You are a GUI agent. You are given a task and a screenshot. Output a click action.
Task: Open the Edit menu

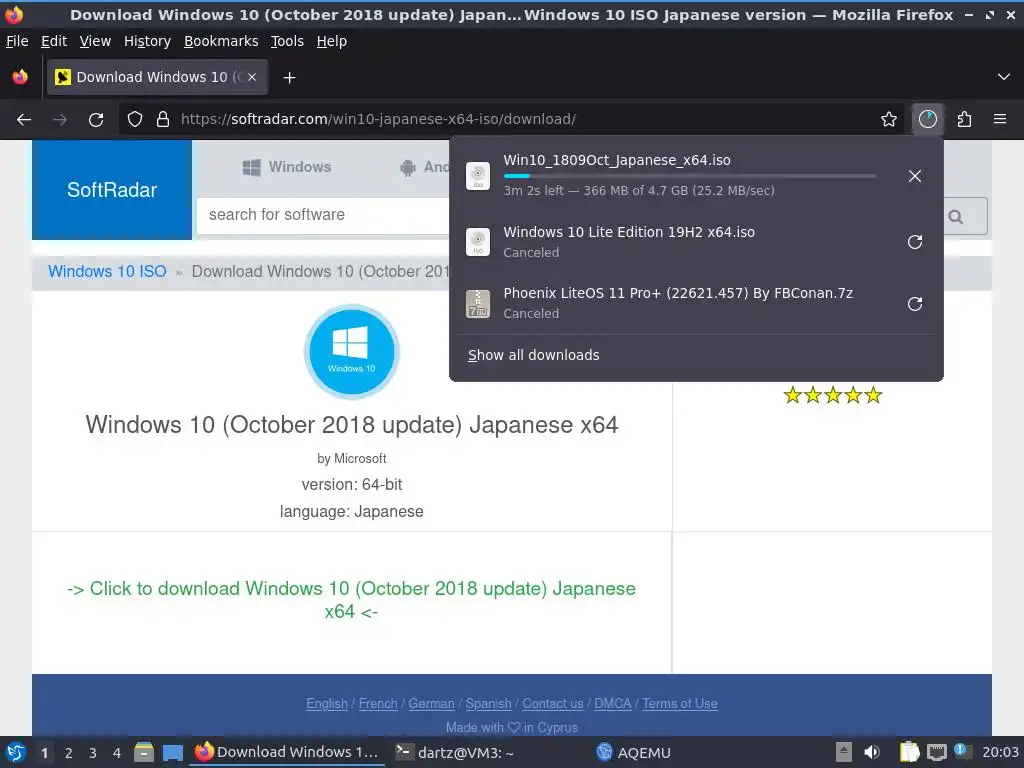point(54,41)
